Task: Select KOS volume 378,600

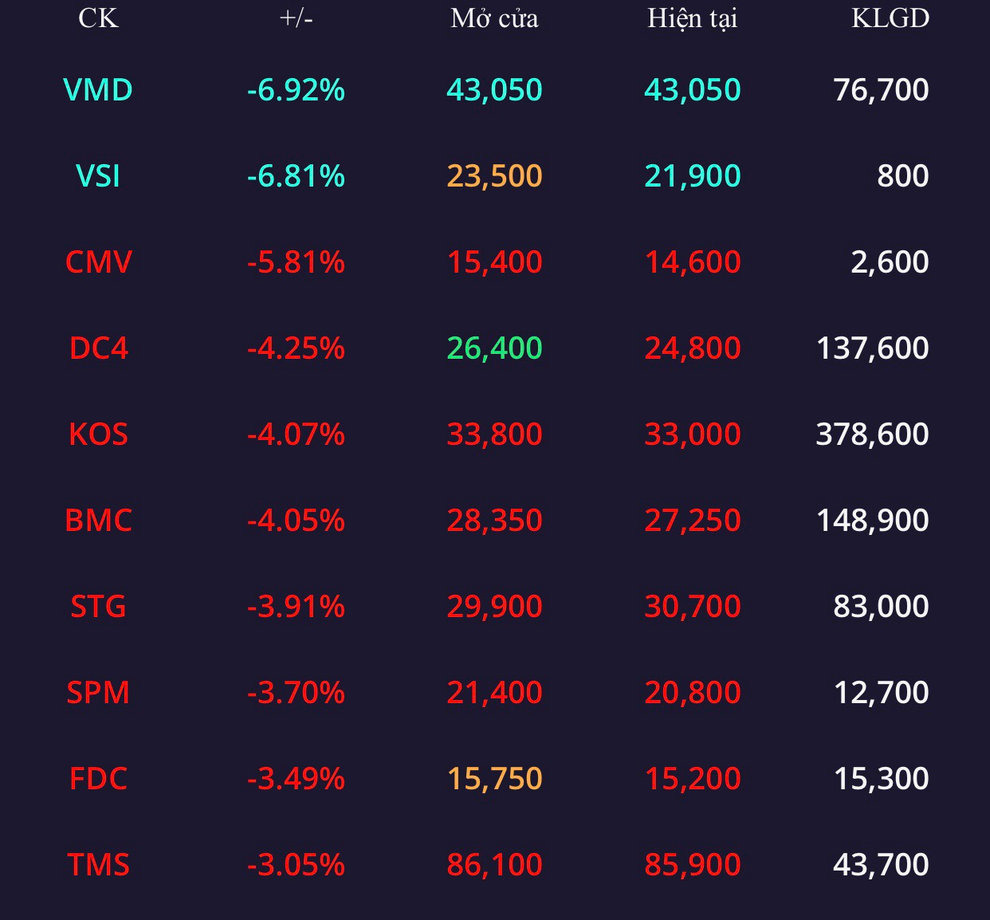Action: [x=872, y=434]
